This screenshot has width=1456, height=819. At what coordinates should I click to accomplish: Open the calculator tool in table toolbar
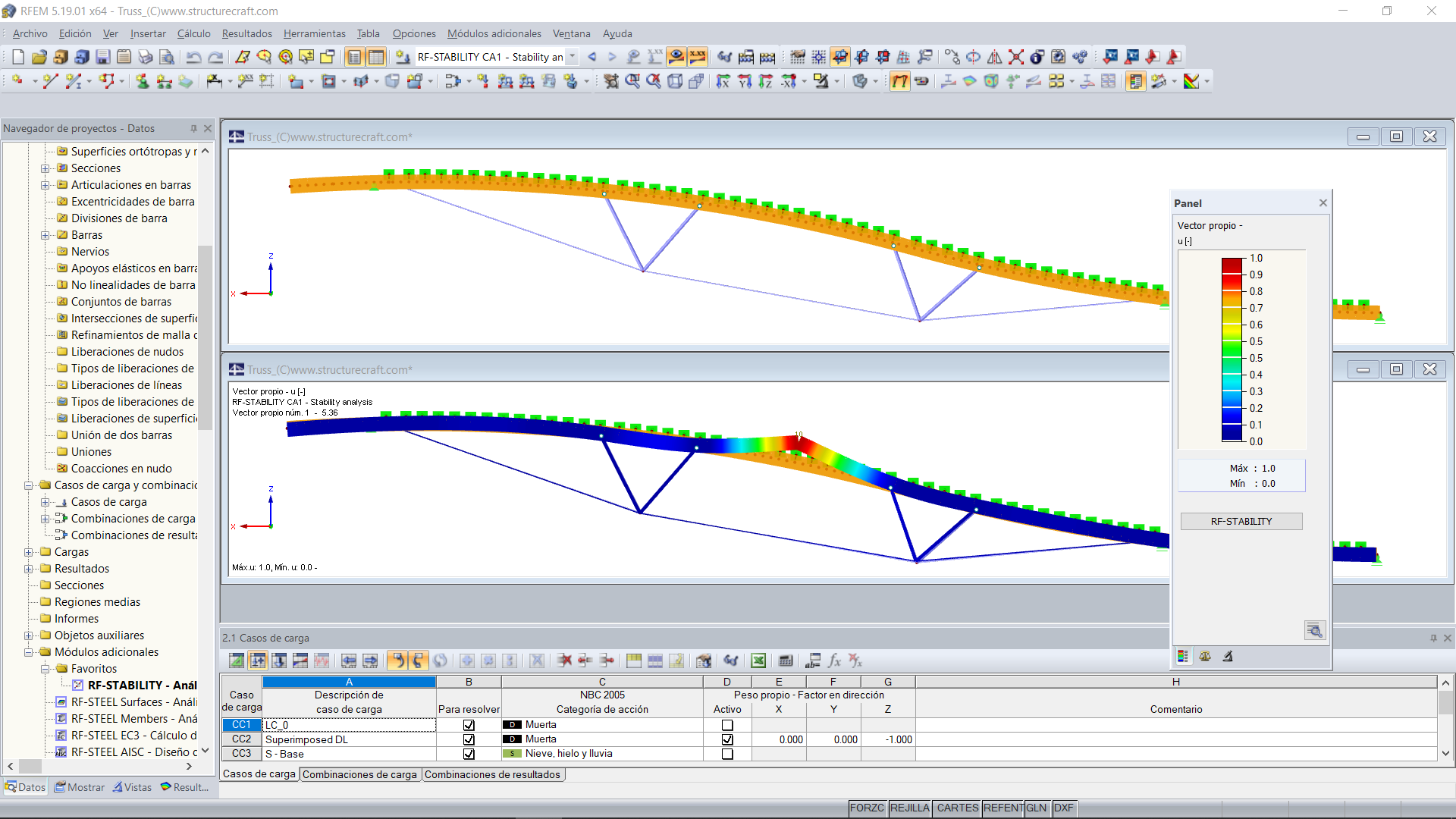coord(785,661)
